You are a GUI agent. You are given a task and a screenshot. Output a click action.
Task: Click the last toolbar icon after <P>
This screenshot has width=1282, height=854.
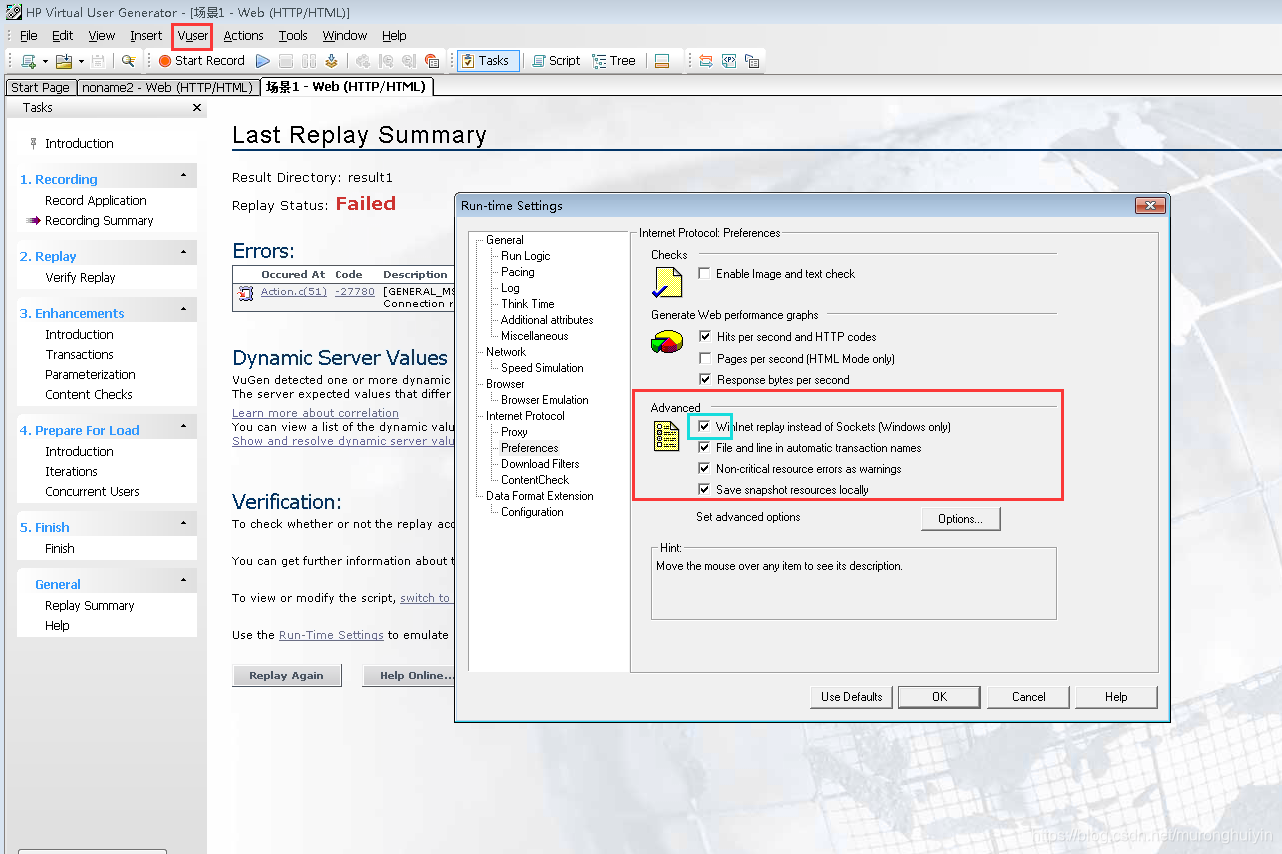point(752,61)
